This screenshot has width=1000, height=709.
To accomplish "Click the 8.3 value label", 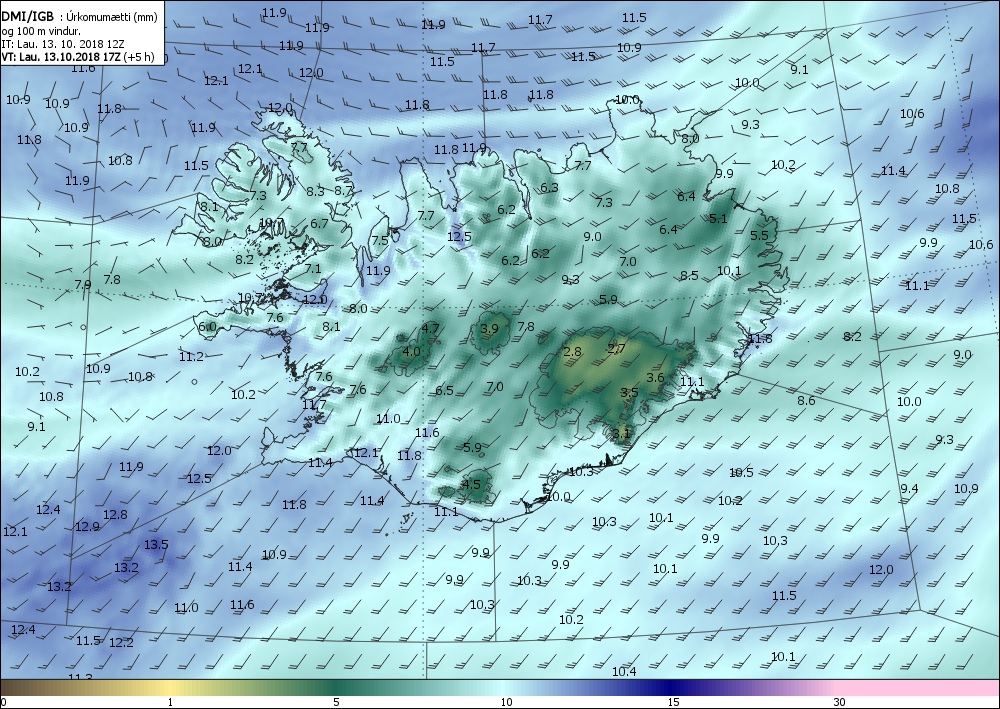I will coord(315,191).
